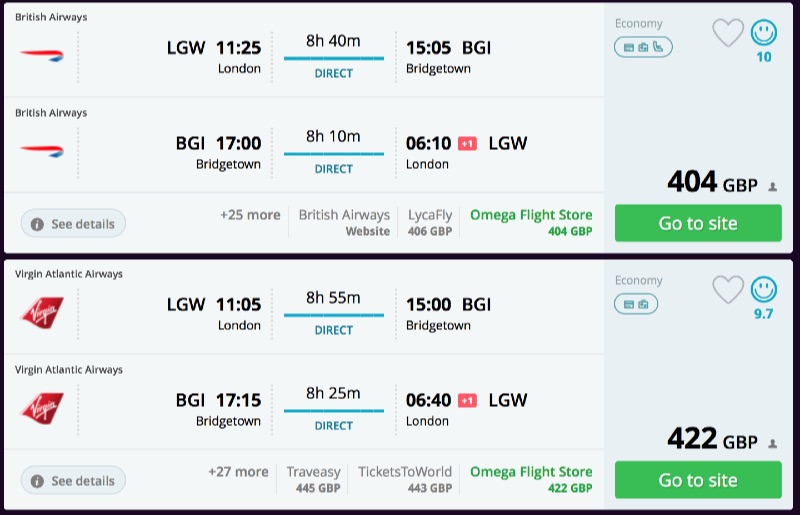Click the Virgin Atlantic outbound flight logo
Image resolution: width=800 pixels, height=515 pixels.
coord(41,309)
